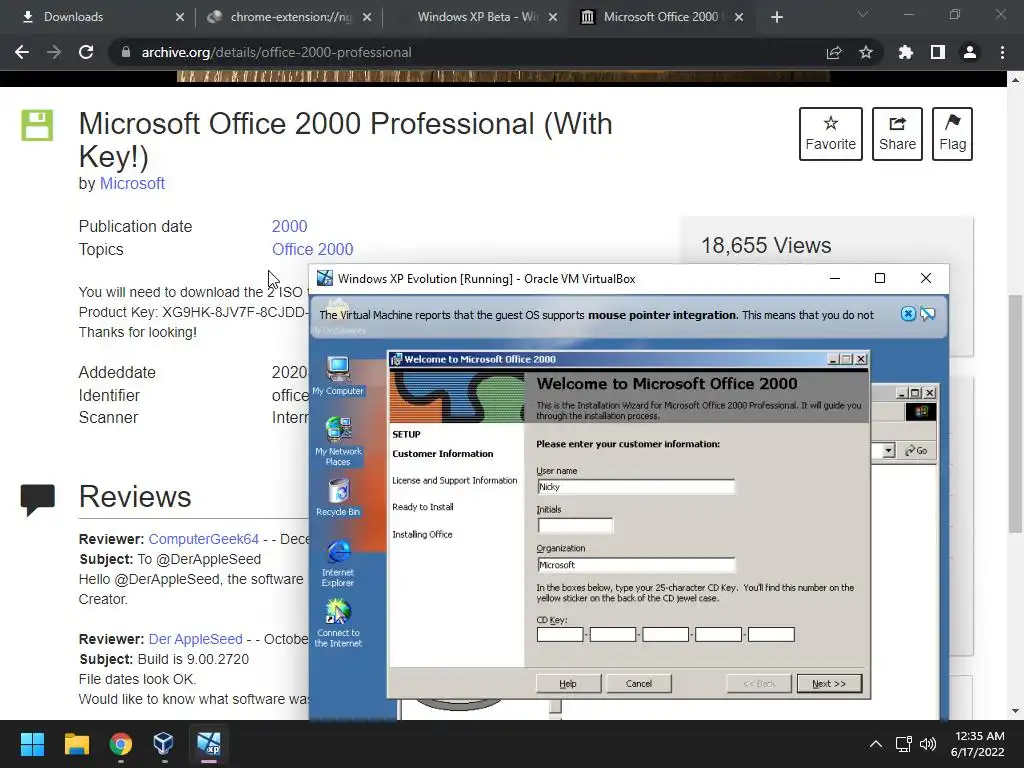Open Der AppleSeed reviewer profile
Image resolution: width=1024 pixels, height=768 pixels.
tap(195, 639)
